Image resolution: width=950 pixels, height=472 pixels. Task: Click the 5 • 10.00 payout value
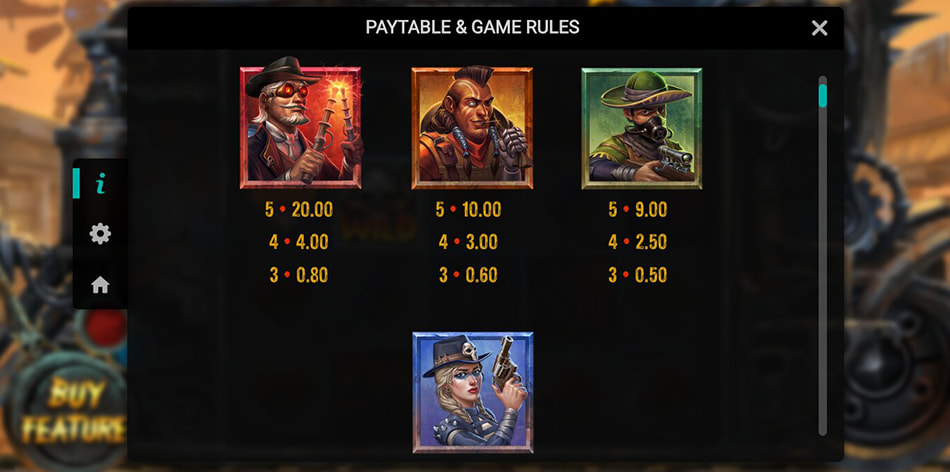click(x=468, y=210)
